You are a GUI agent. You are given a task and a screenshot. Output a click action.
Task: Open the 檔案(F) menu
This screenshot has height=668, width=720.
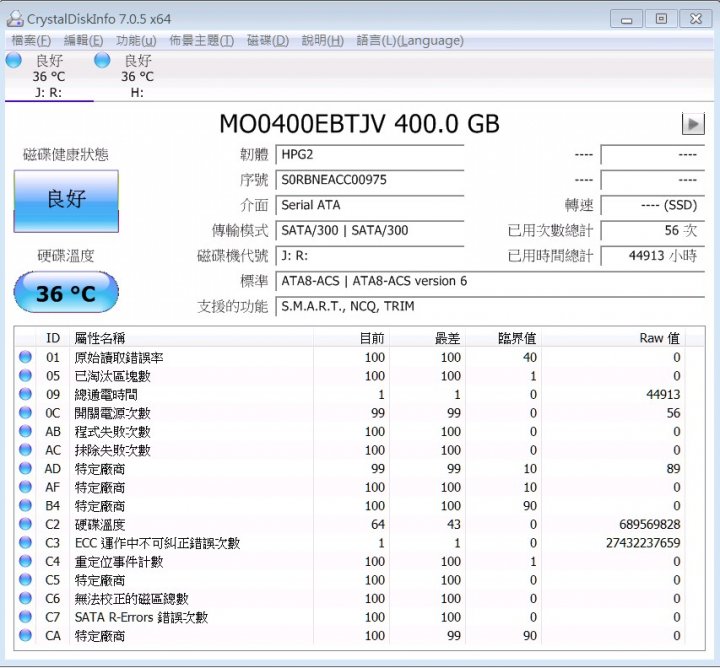[x=31, y=40]
